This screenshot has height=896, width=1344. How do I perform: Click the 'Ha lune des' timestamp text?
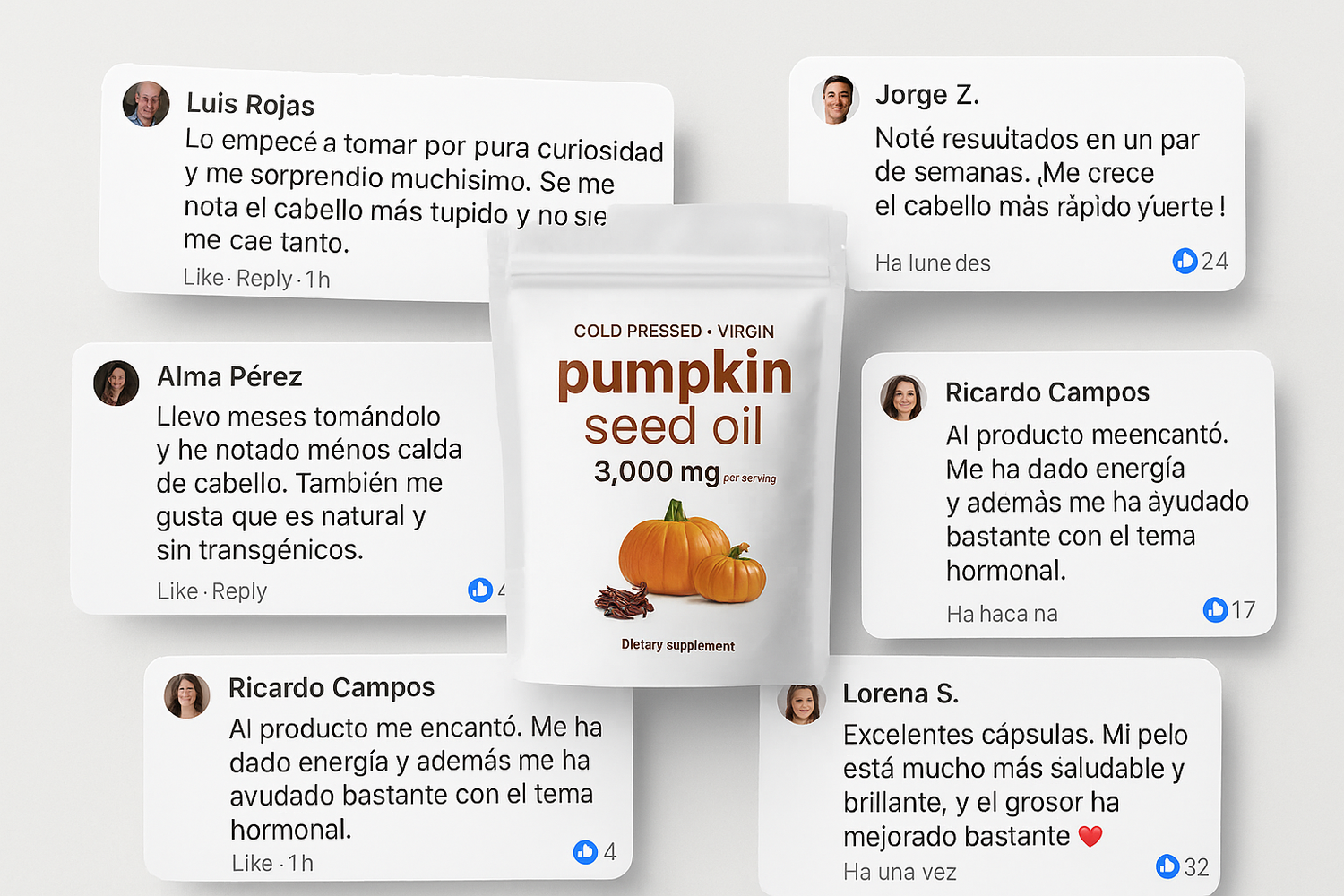(932, 263)
